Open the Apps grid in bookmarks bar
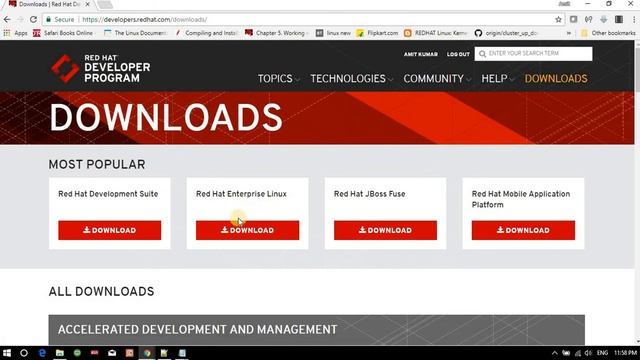640x360 pixels. pos(15,33)
